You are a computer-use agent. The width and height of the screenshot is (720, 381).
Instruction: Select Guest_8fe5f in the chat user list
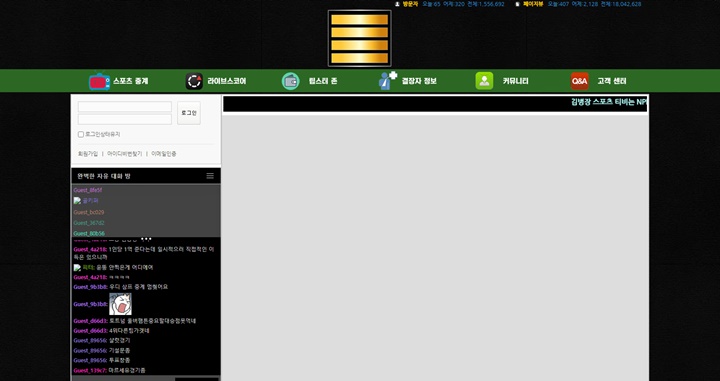[88, 190]
